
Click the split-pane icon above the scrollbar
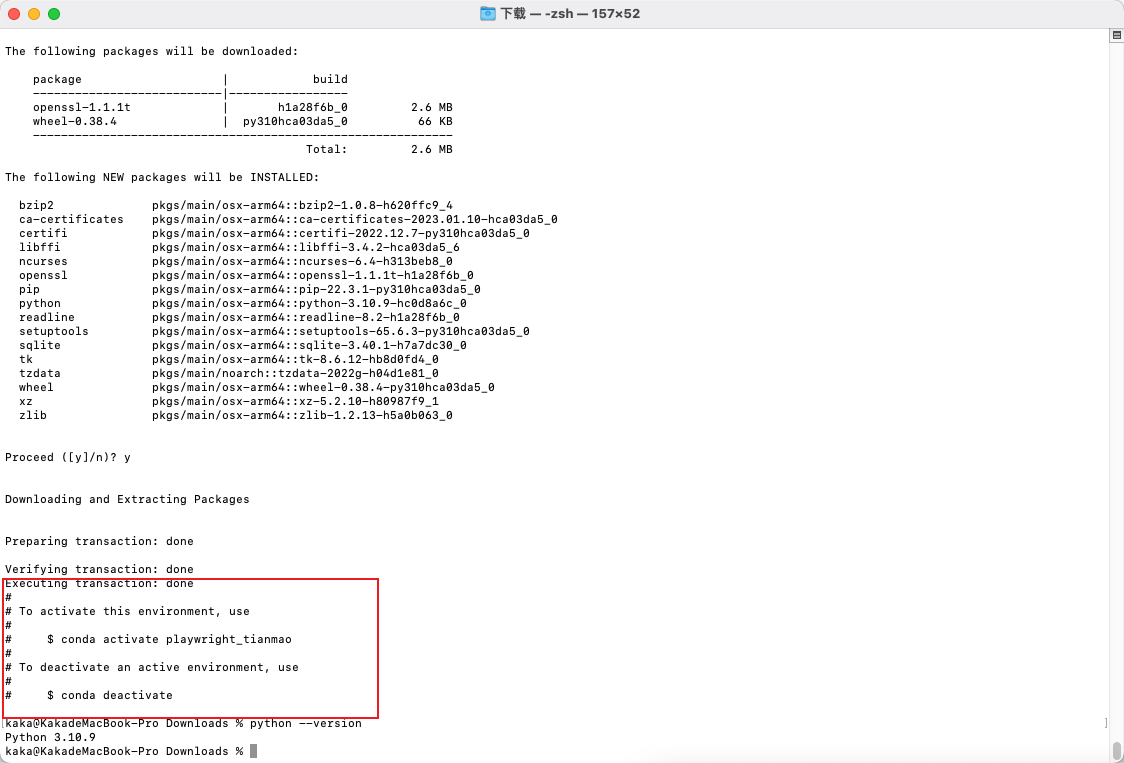(x=1115, y=35)
